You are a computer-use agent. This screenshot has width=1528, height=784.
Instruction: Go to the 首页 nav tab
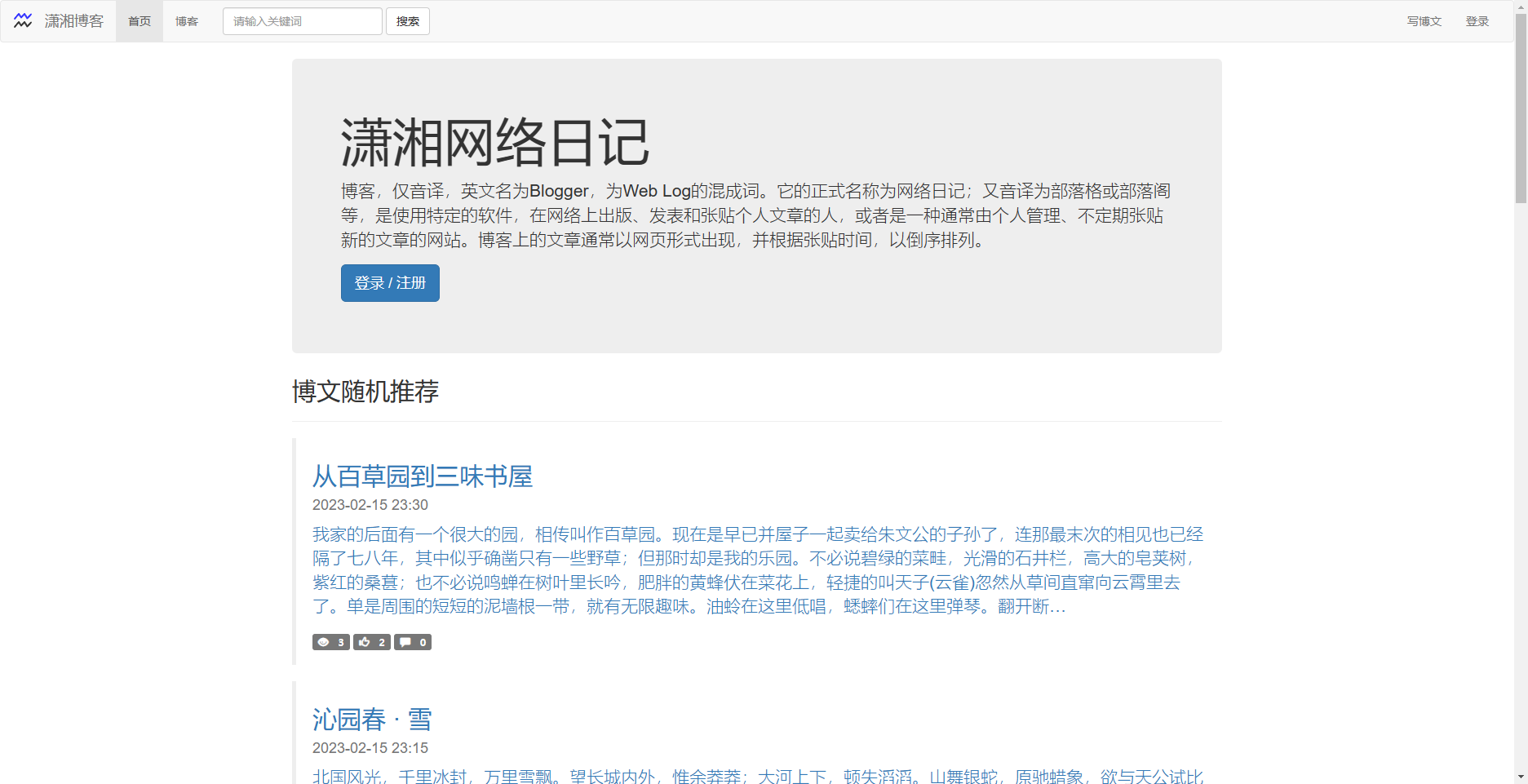(140, 21)
